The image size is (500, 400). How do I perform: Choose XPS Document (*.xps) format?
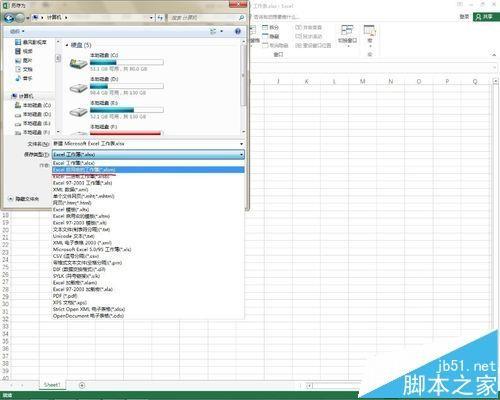(148, 303)
